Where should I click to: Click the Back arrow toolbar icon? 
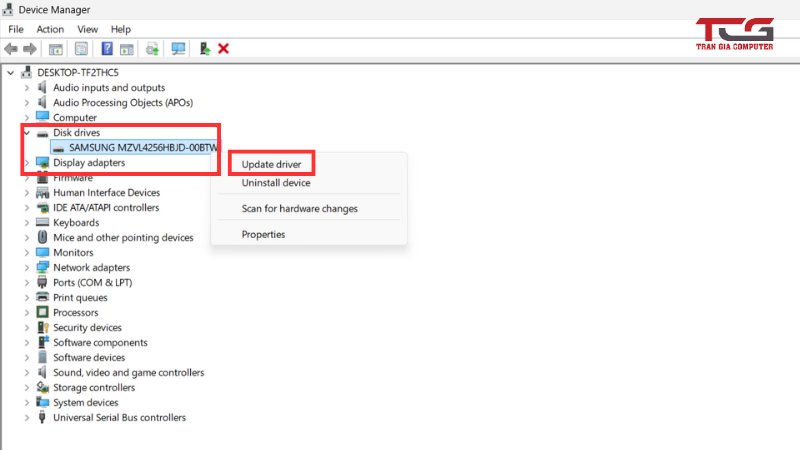11,48
